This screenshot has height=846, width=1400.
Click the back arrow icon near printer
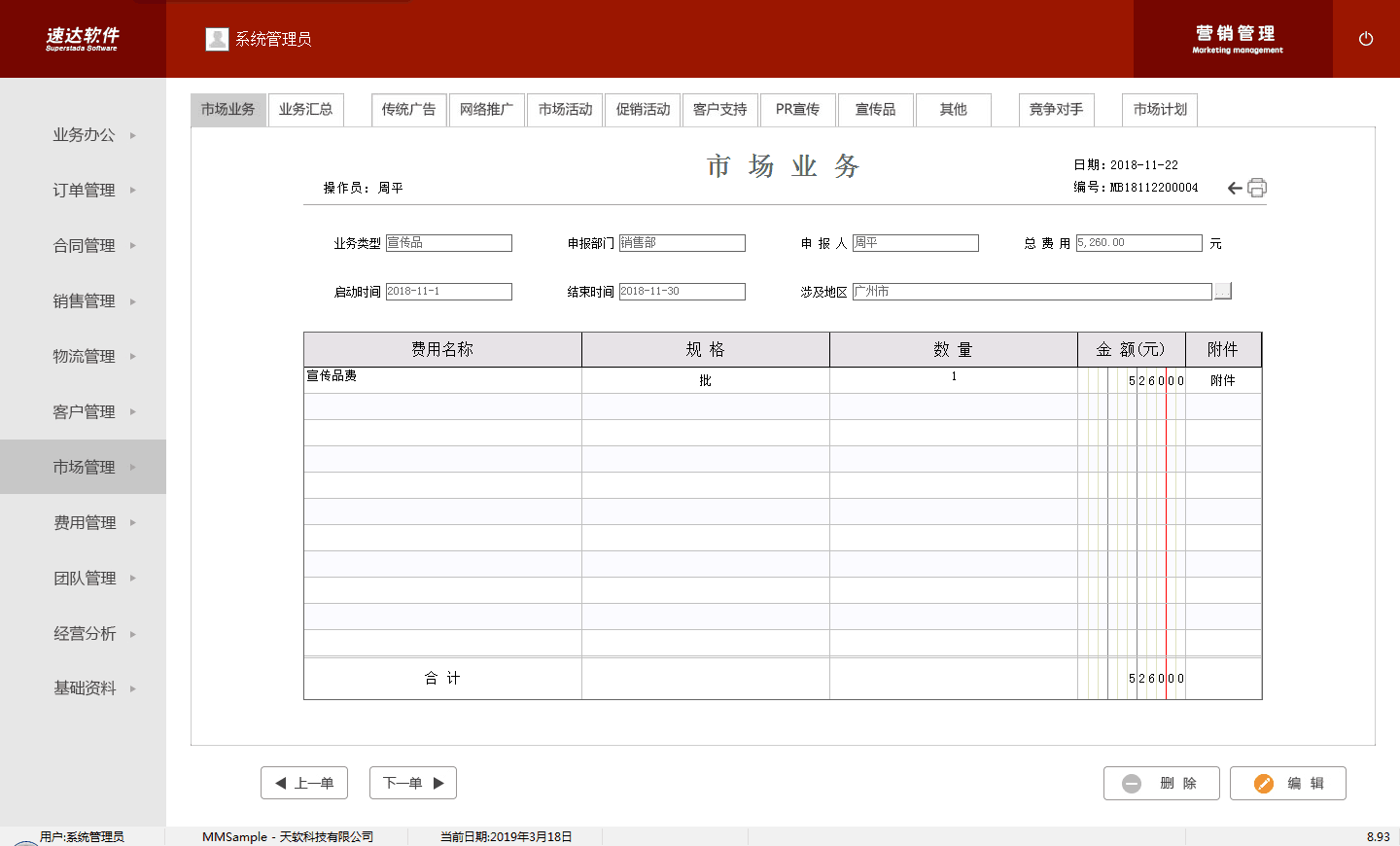1235,188
